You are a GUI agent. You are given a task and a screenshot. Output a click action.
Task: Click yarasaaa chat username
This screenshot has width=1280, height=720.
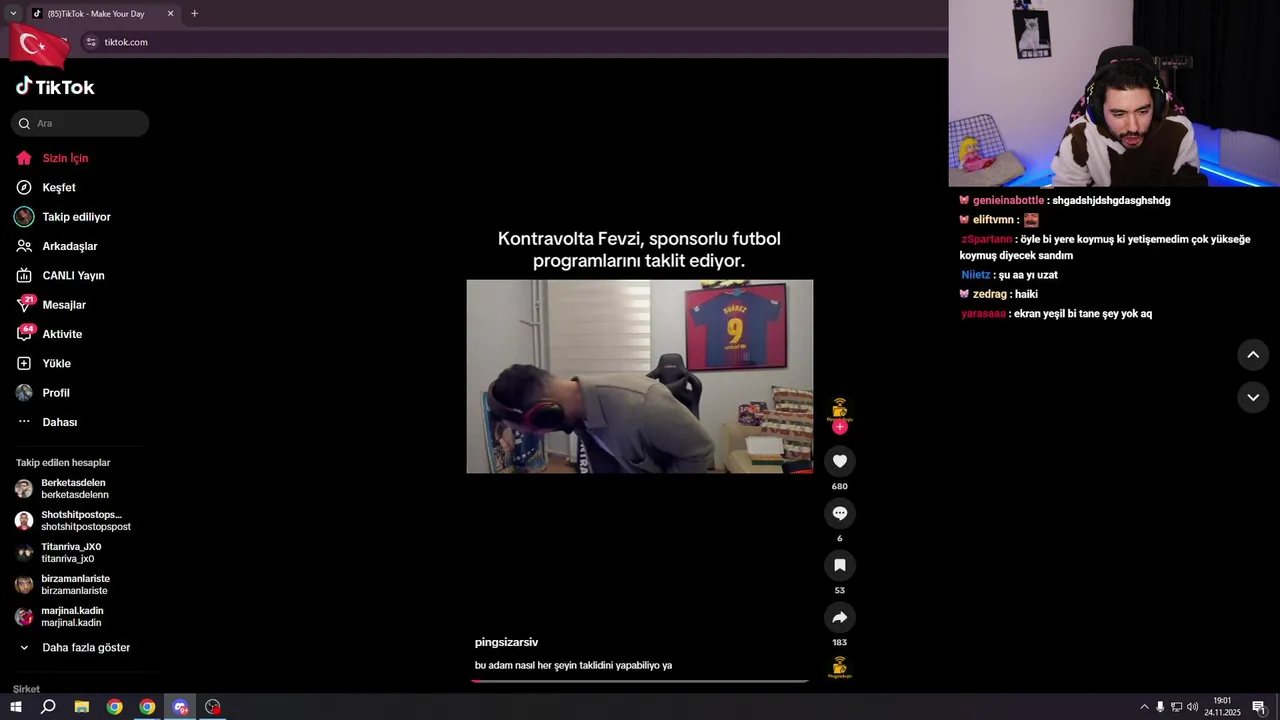coord(983,314)
